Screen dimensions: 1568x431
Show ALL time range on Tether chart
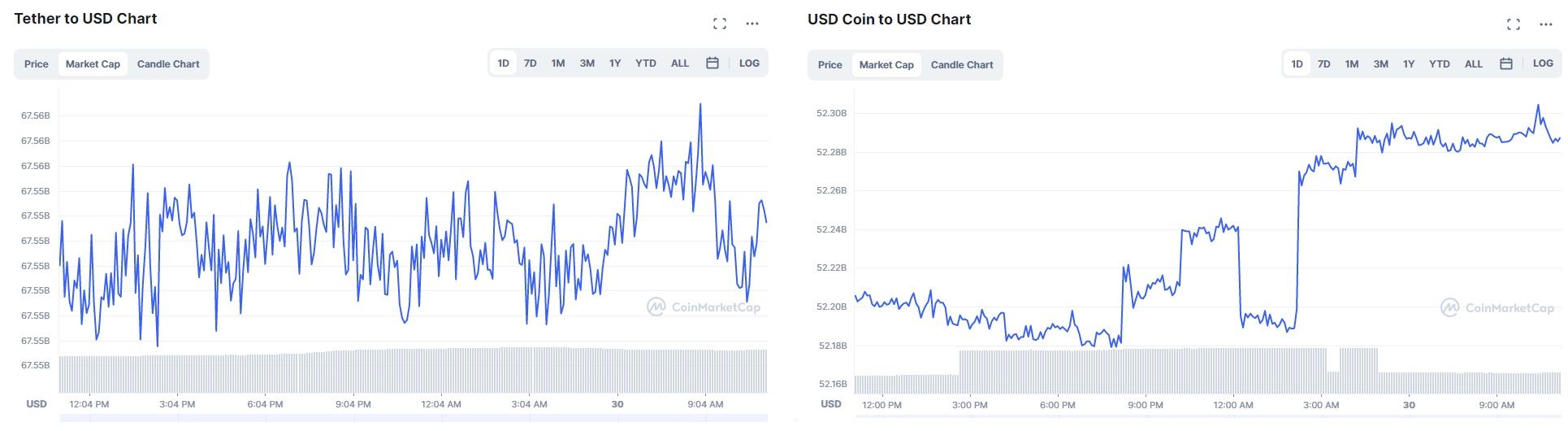680,63
